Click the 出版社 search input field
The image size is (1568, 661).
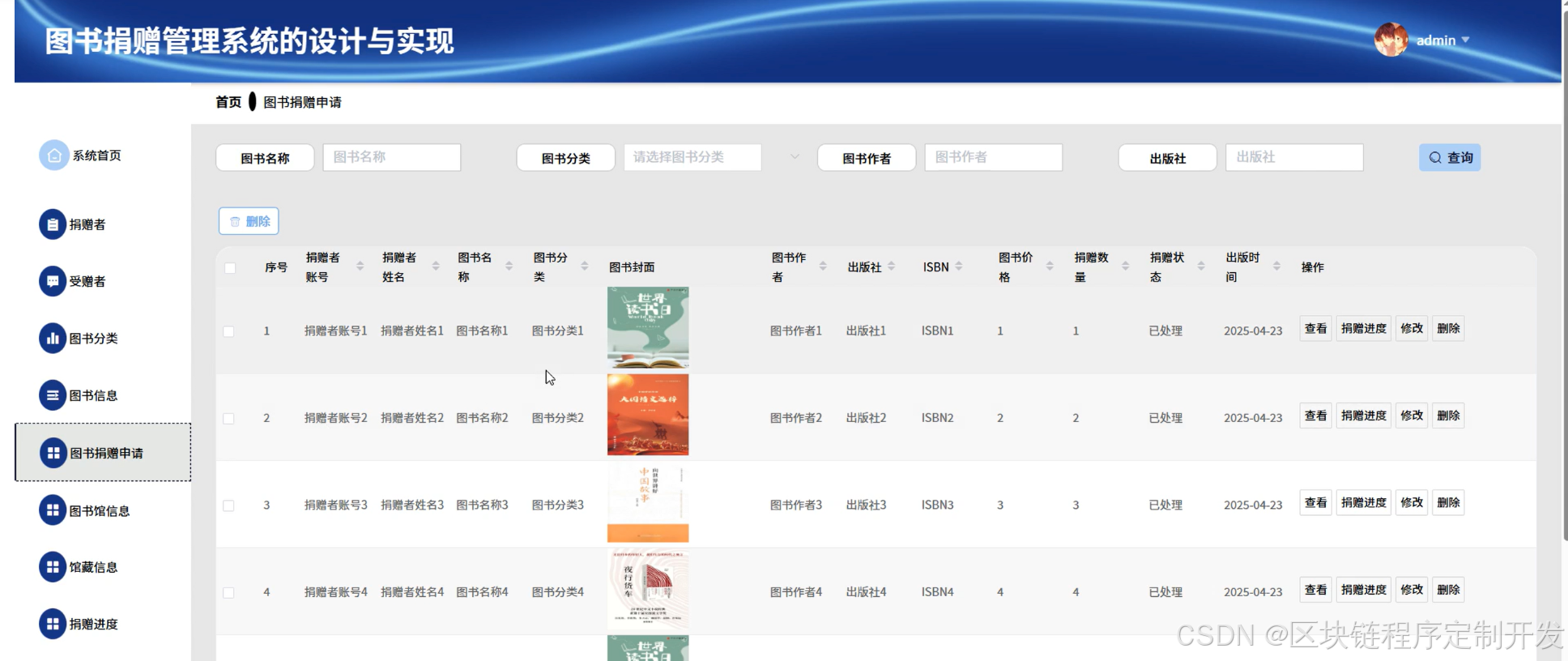(x=1294, y=157)
